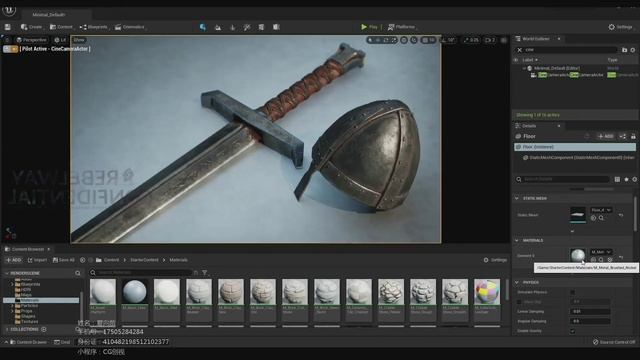Viewport: 640px width, 360px height.
Task: Activate the Mesh Paint mode icon
Action: tap(247, 27)
